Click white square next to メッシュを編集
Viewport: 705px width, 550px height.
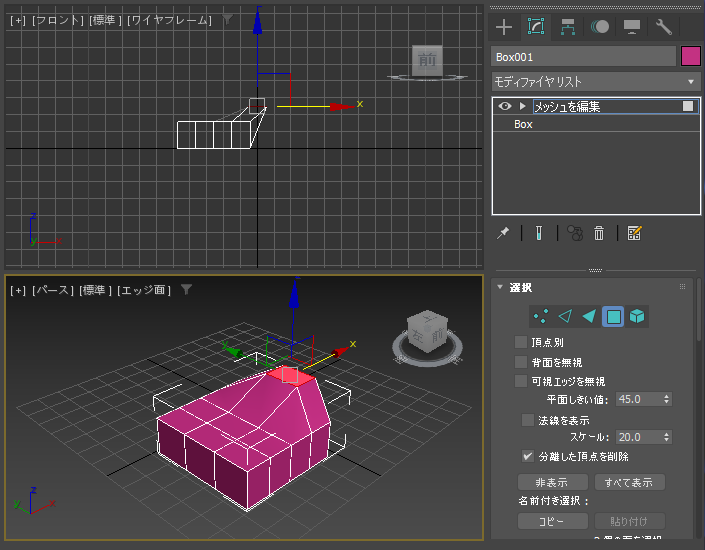point(688,106)
